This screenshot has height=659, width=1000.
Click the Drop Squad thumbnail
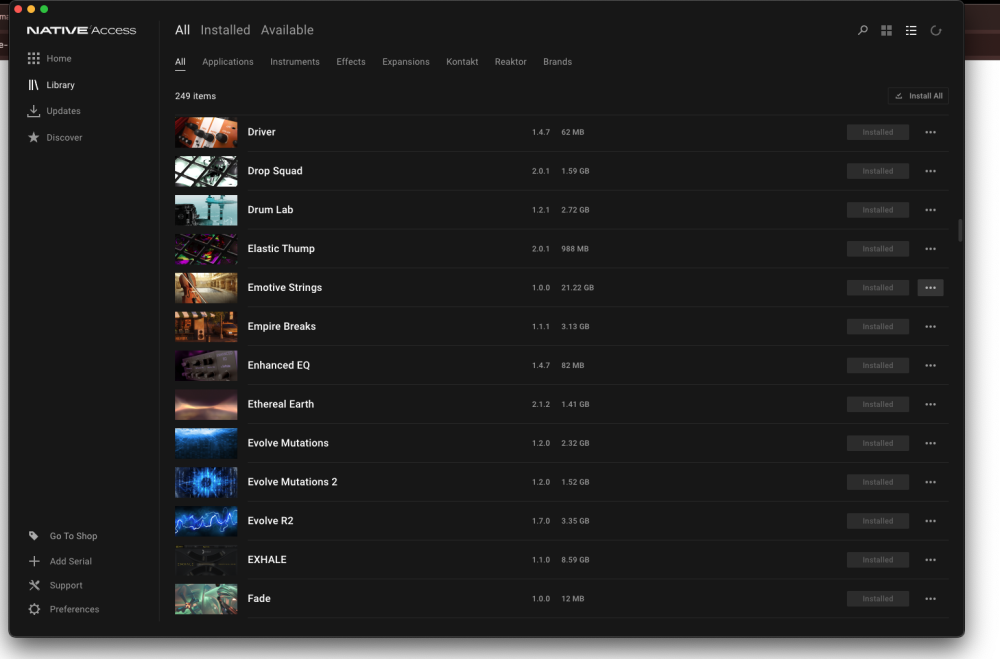(x=206, y=171)
